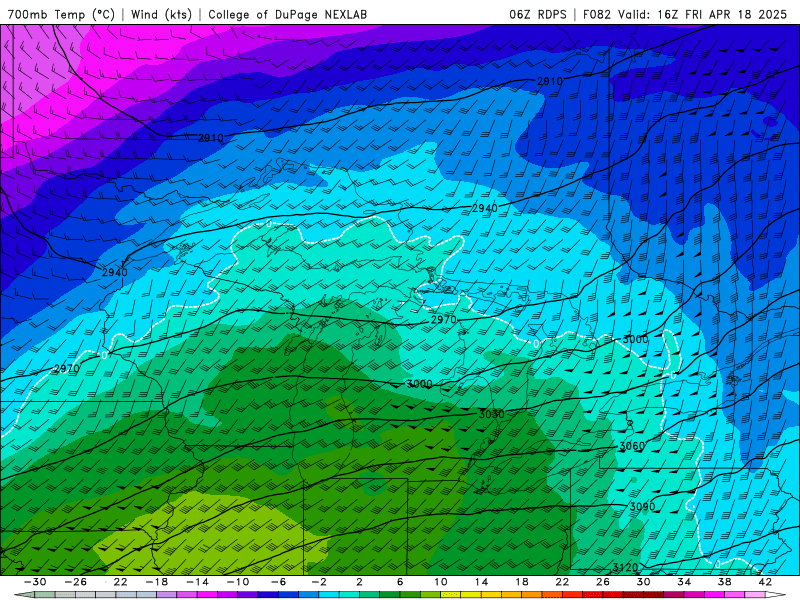The height and width of the screenshot is (600, 800).
Task: Click the 3120 height contour label
Action: [625, 567]
